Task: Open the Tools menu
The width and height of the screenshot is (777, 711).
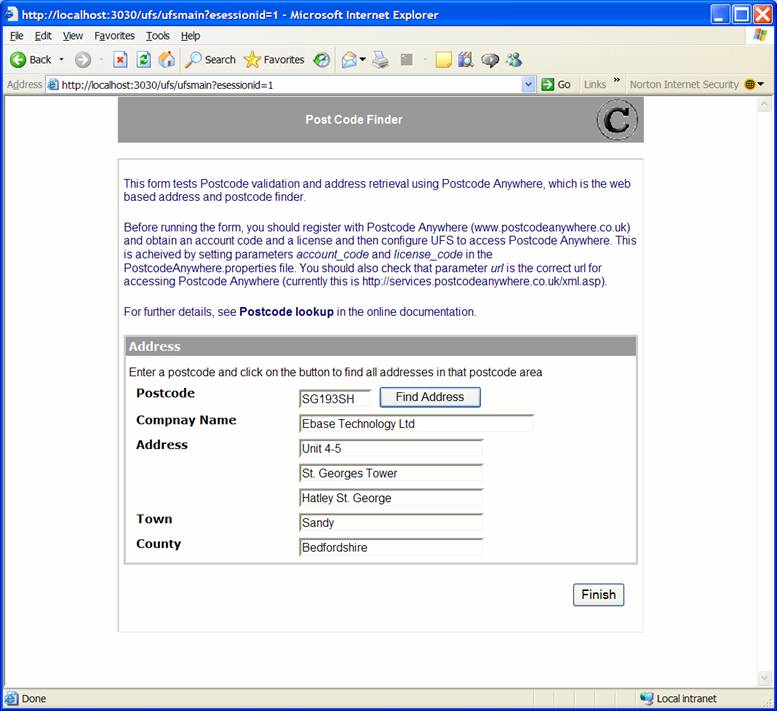Action: (x=158, y=36)
